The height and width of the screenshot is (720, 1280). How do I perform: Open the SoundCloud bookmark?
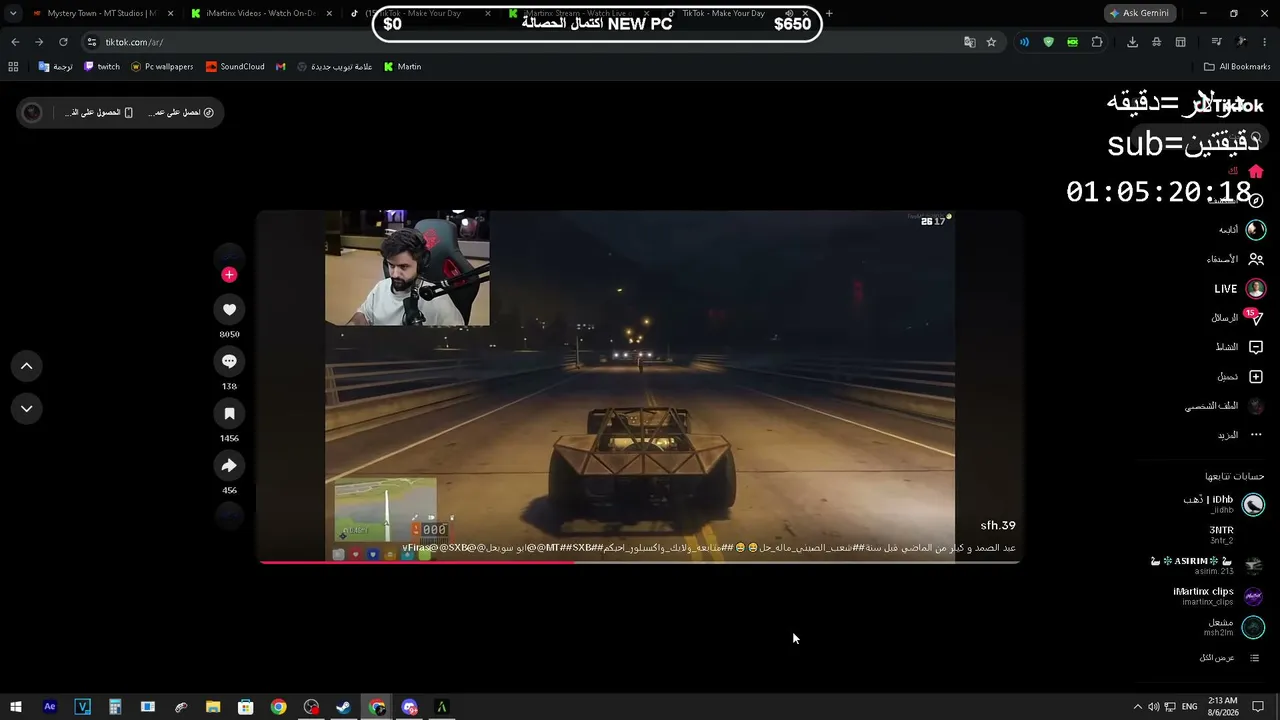pyautogui.click(x=235, y=67)
